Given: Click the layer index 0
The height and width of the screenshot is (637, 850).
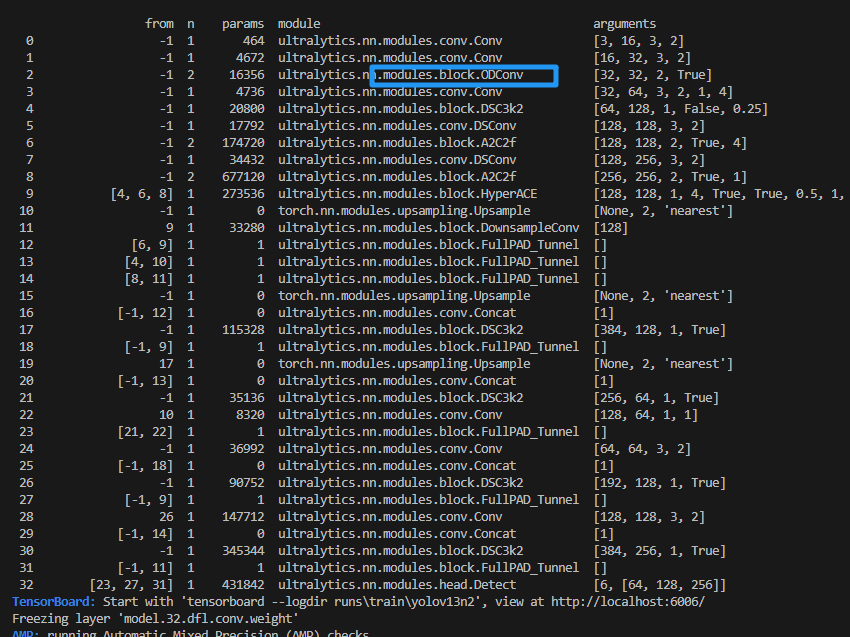Looking at the screenshot, I should [x=30, y=41].
